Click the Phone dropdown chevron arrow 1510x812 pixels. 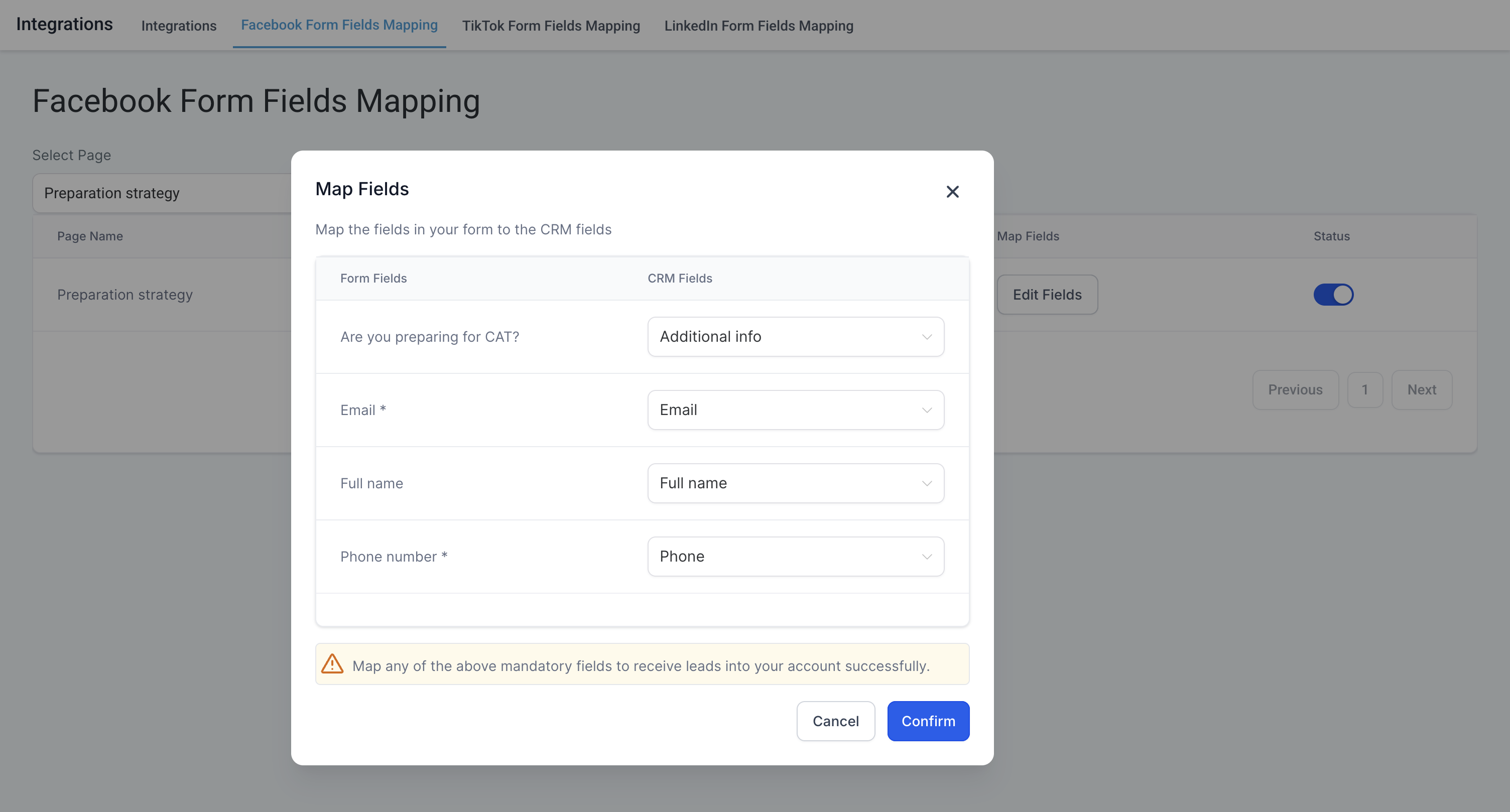[926, 557]
